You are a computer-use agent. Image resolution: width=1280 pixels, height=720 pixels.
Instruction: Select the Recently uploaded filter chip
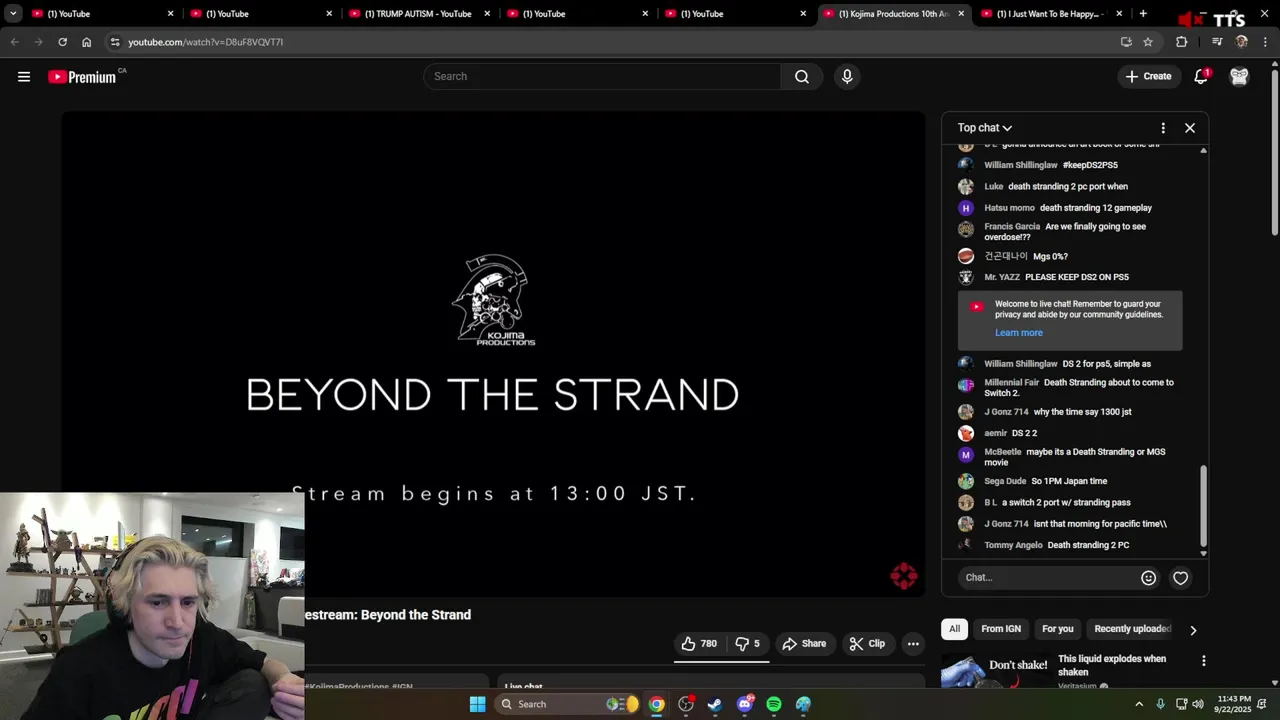1132,629
